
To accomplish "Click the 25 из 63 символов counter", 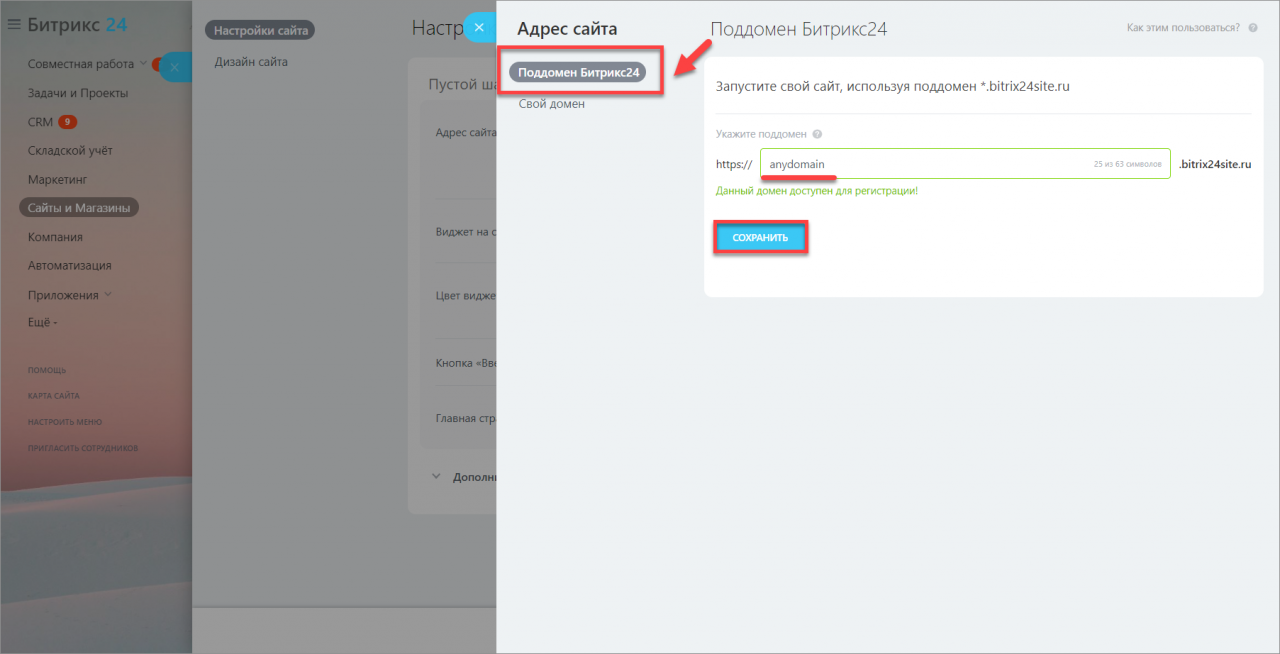I will [x=1128, y=164].
